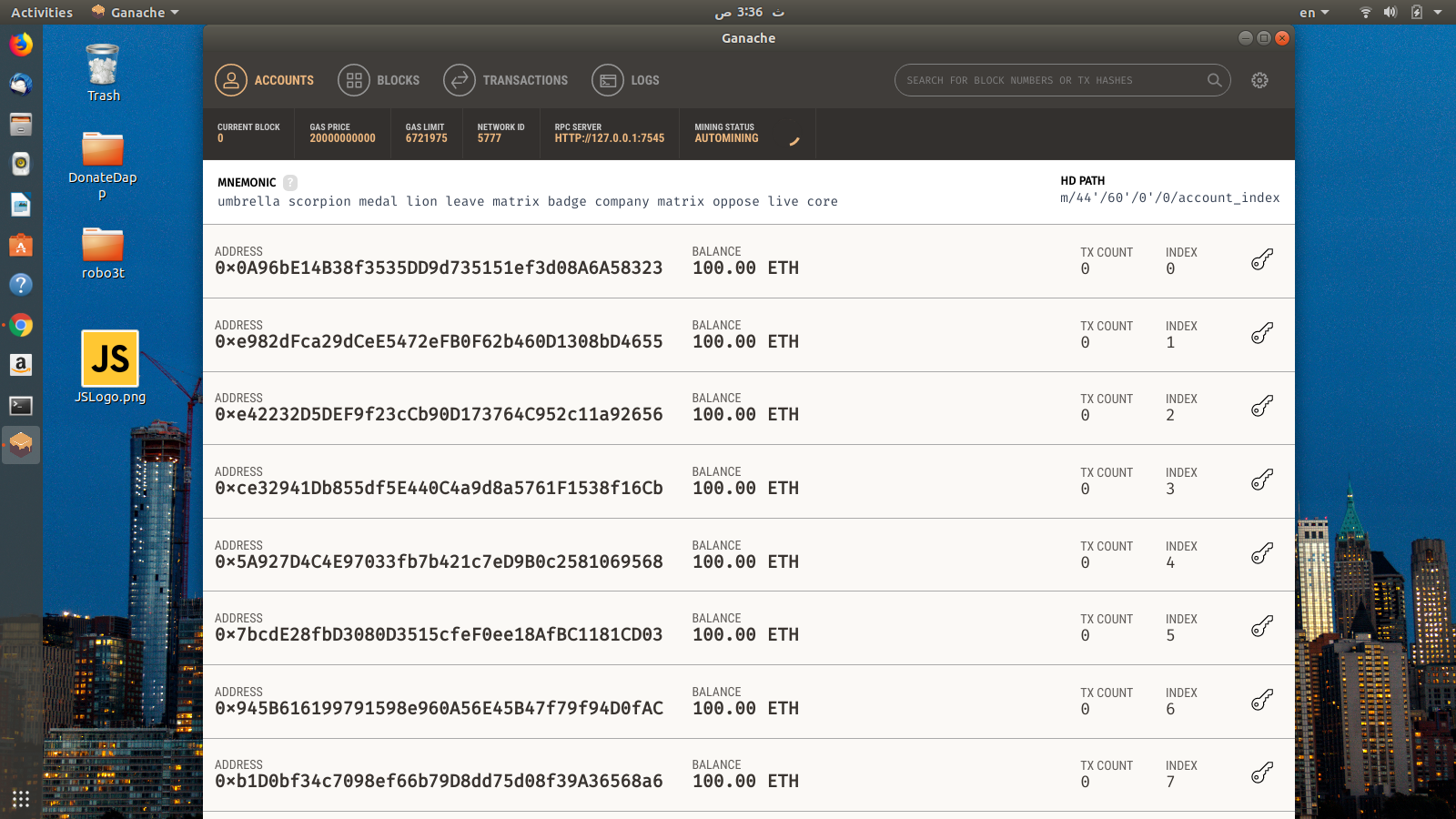This screenshot has width=1456, height=819.
Task: Select address 0xe42232D5DEF9f23cCb90D173764C952c11a92656
Action: pos(439,414)
